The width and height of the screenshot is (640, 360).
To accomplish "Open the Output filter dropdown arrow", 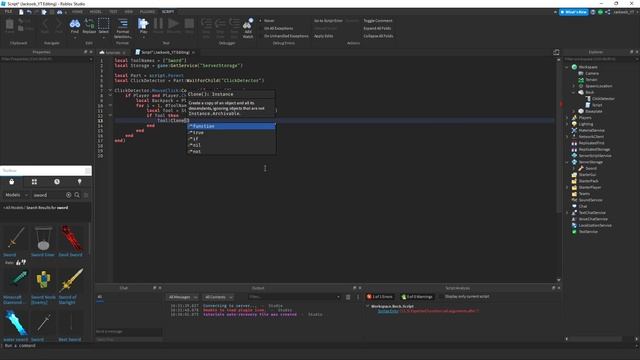I will [x=338, y=297].
